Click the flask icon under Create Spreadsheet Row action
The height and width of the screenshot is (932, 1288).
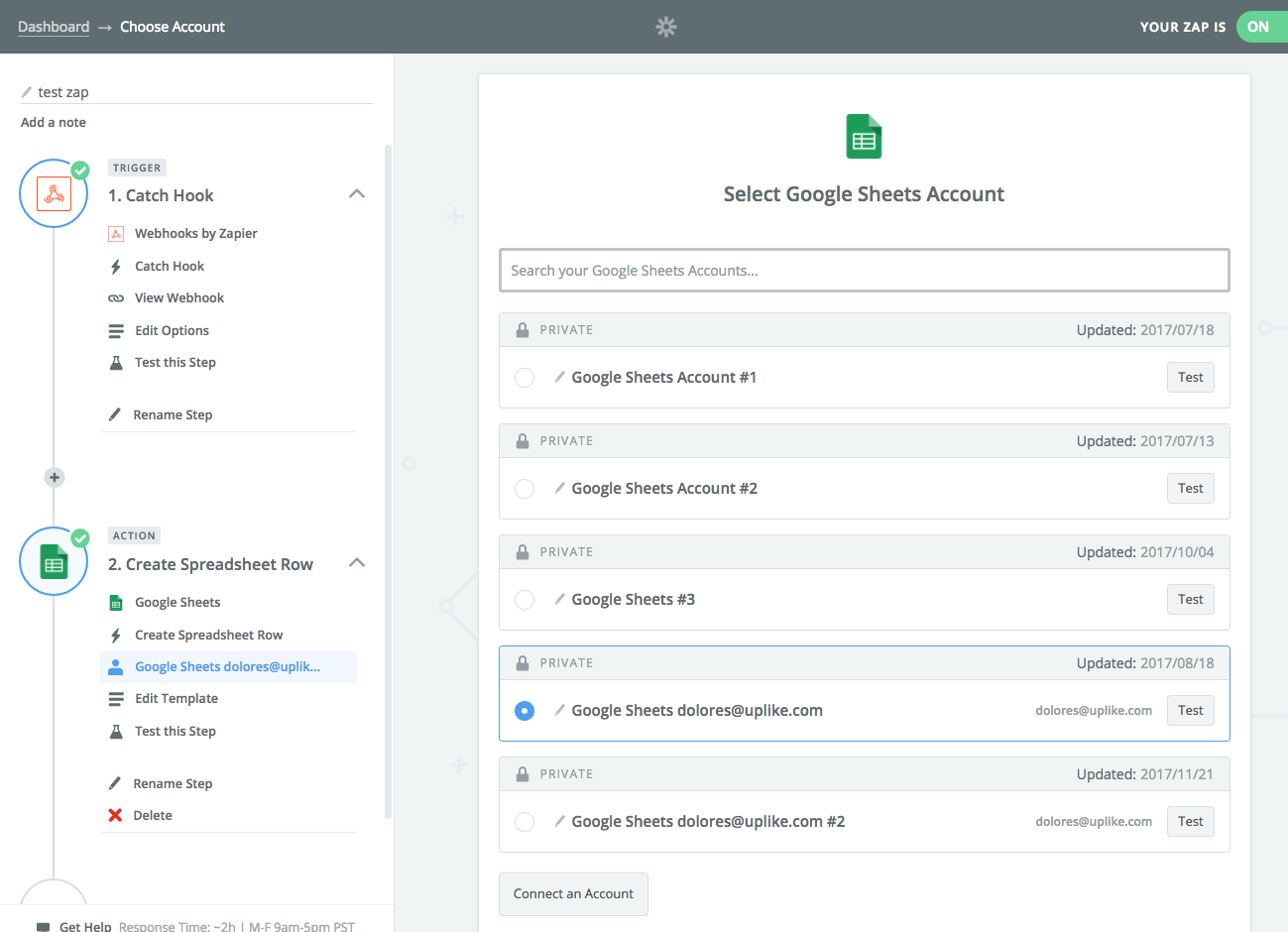tap(116, 732)
